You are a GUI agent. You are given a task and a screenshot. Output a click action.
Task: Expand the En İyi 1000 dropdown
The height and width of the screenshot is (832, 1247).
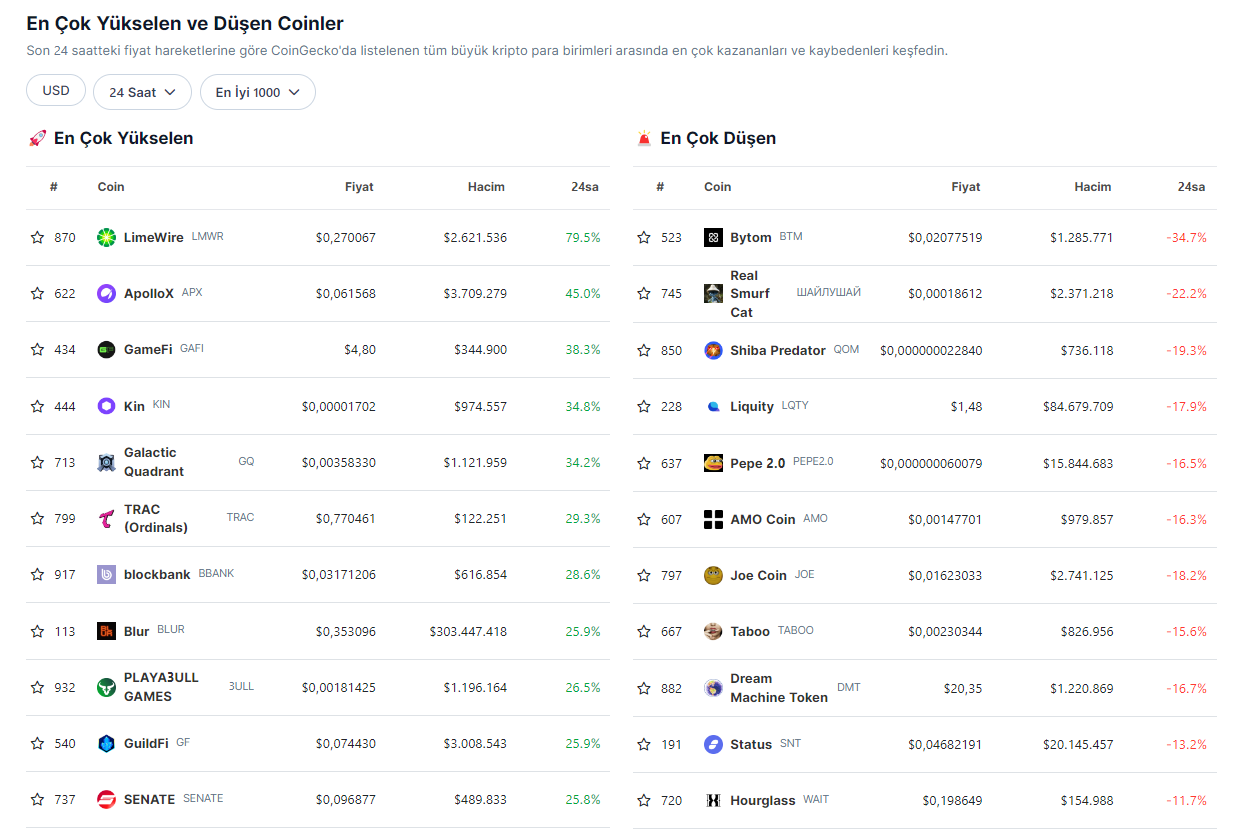(x=257, y=92)
